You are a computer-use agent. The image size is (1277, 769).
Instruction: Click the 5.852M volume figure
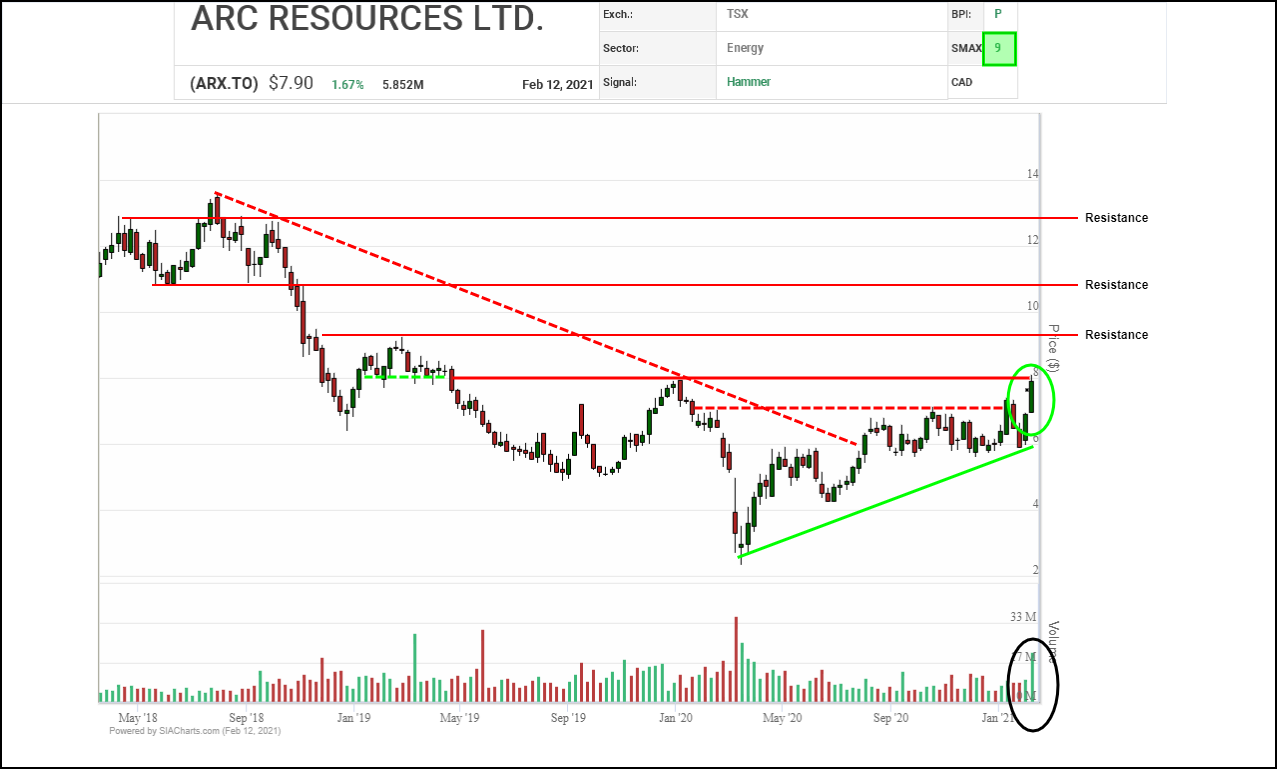pos(403,85)
